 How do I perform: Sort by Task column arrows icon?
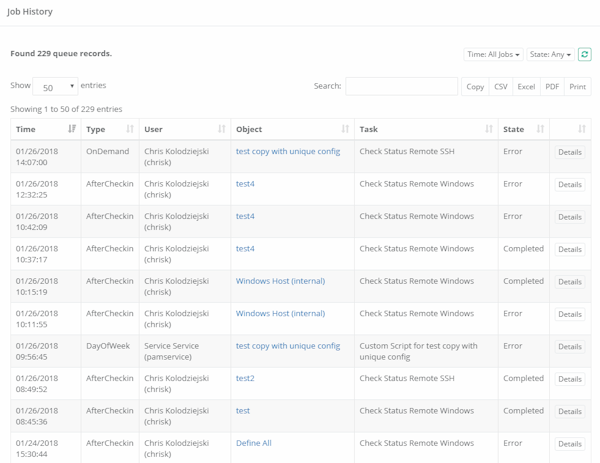tap(488, 129)
